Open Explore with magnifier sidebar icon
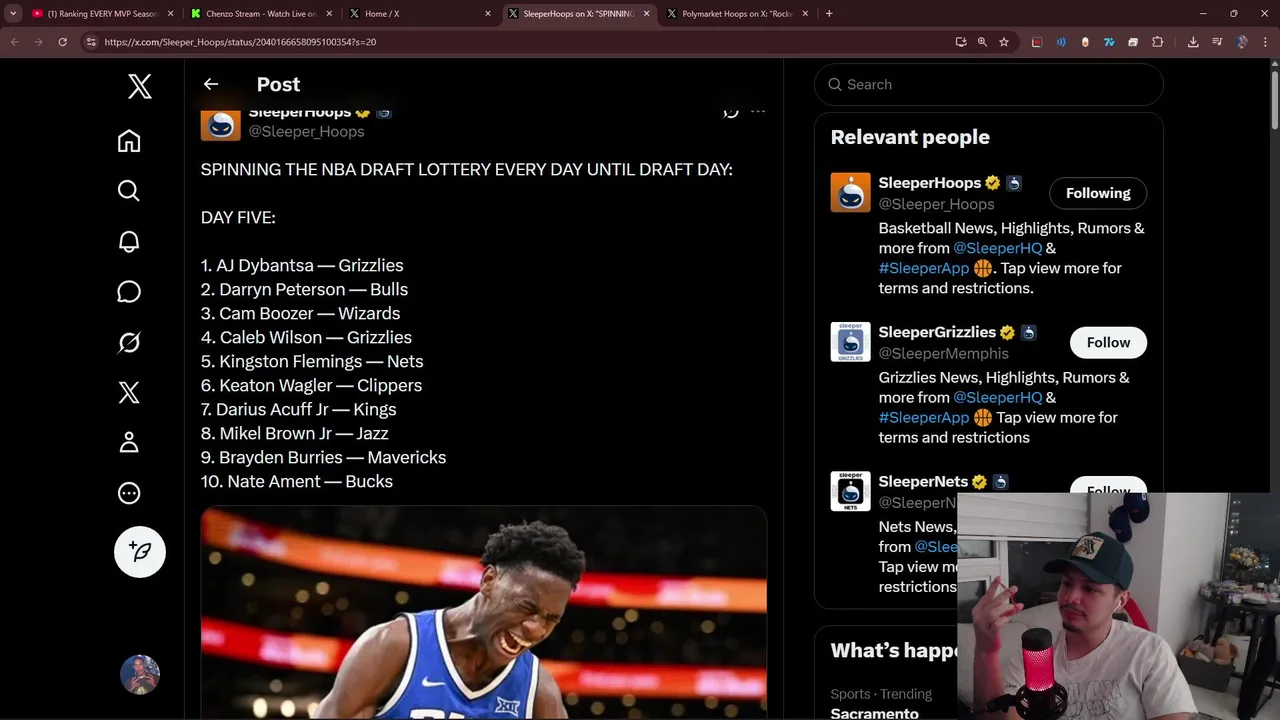The height and width of the screenshot is (720, 1280). tap(129, 191)
